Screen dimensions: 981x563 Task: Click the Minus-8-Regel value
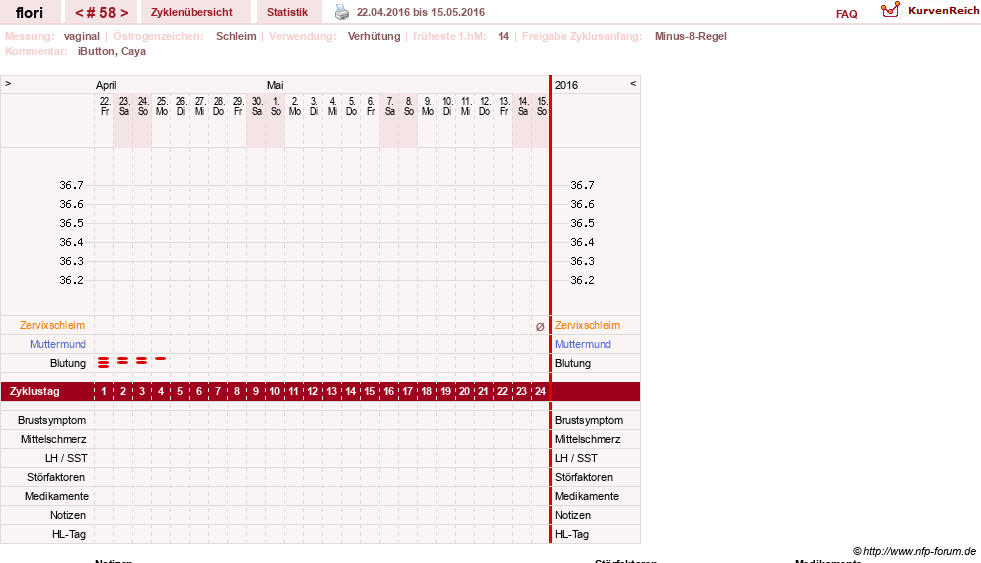coord(691,36)
